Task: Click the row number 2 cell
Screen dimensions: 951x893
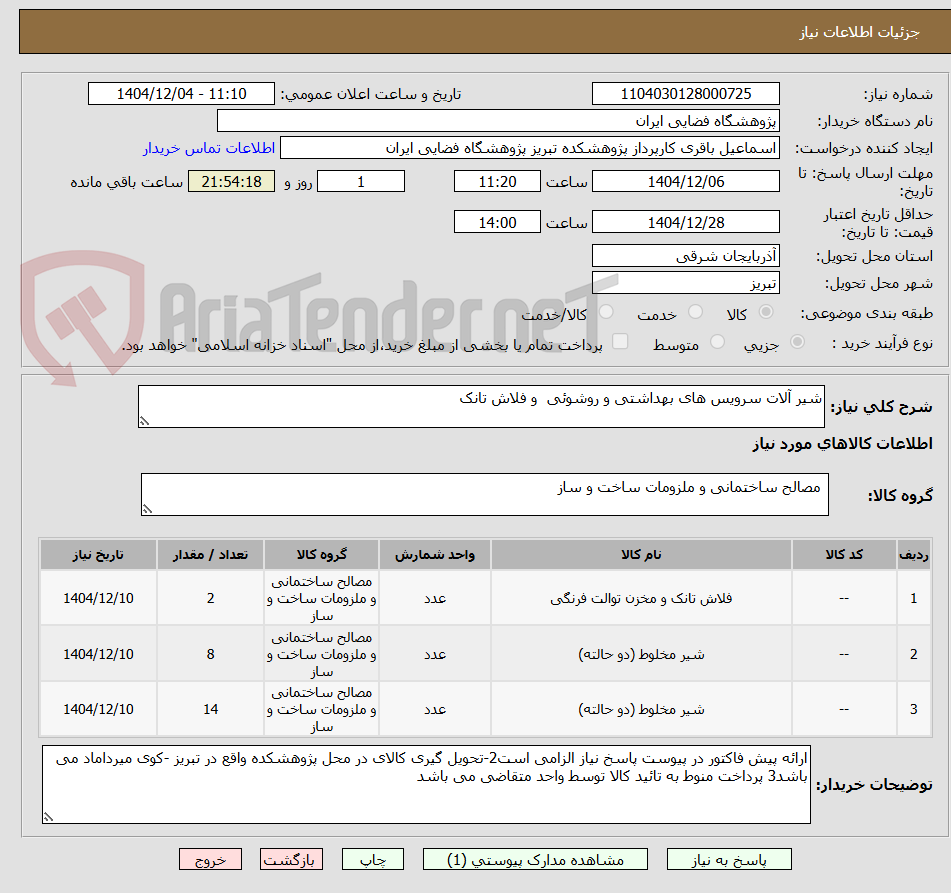Action: (x=913, y=654)
